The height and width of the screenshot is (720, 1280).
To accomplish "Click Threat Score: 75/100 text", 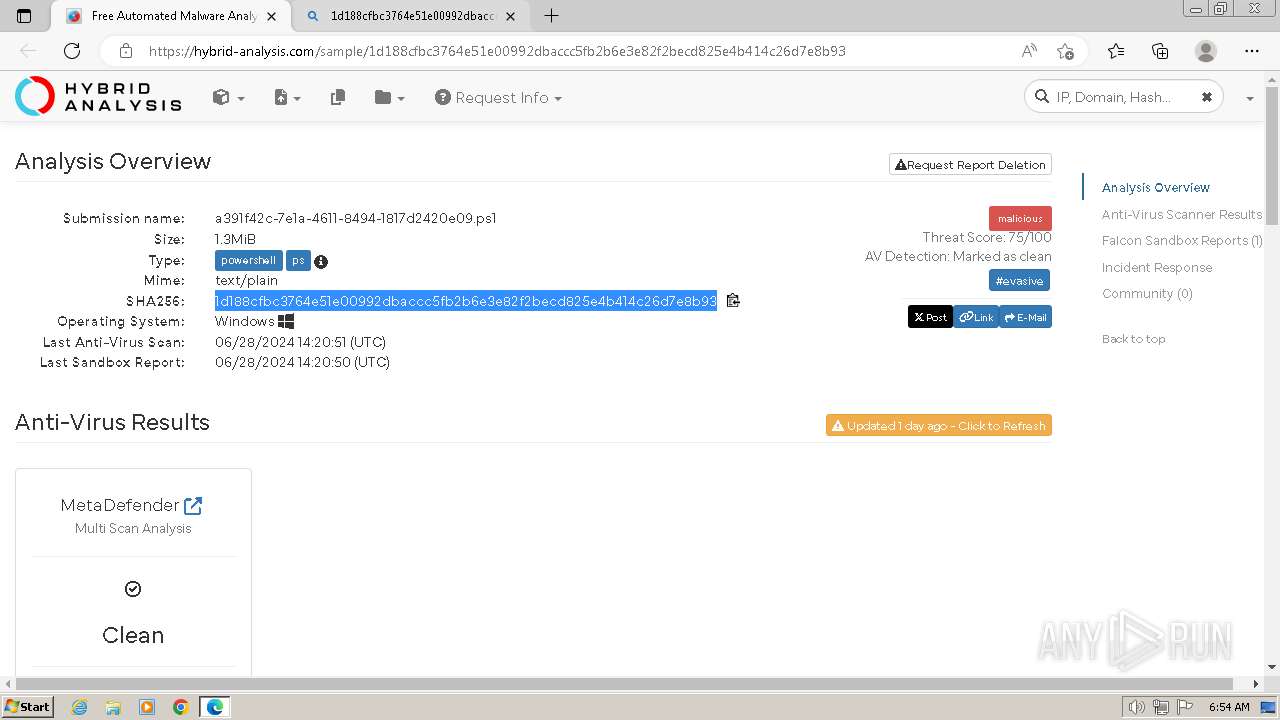I will tap(987, 237).
